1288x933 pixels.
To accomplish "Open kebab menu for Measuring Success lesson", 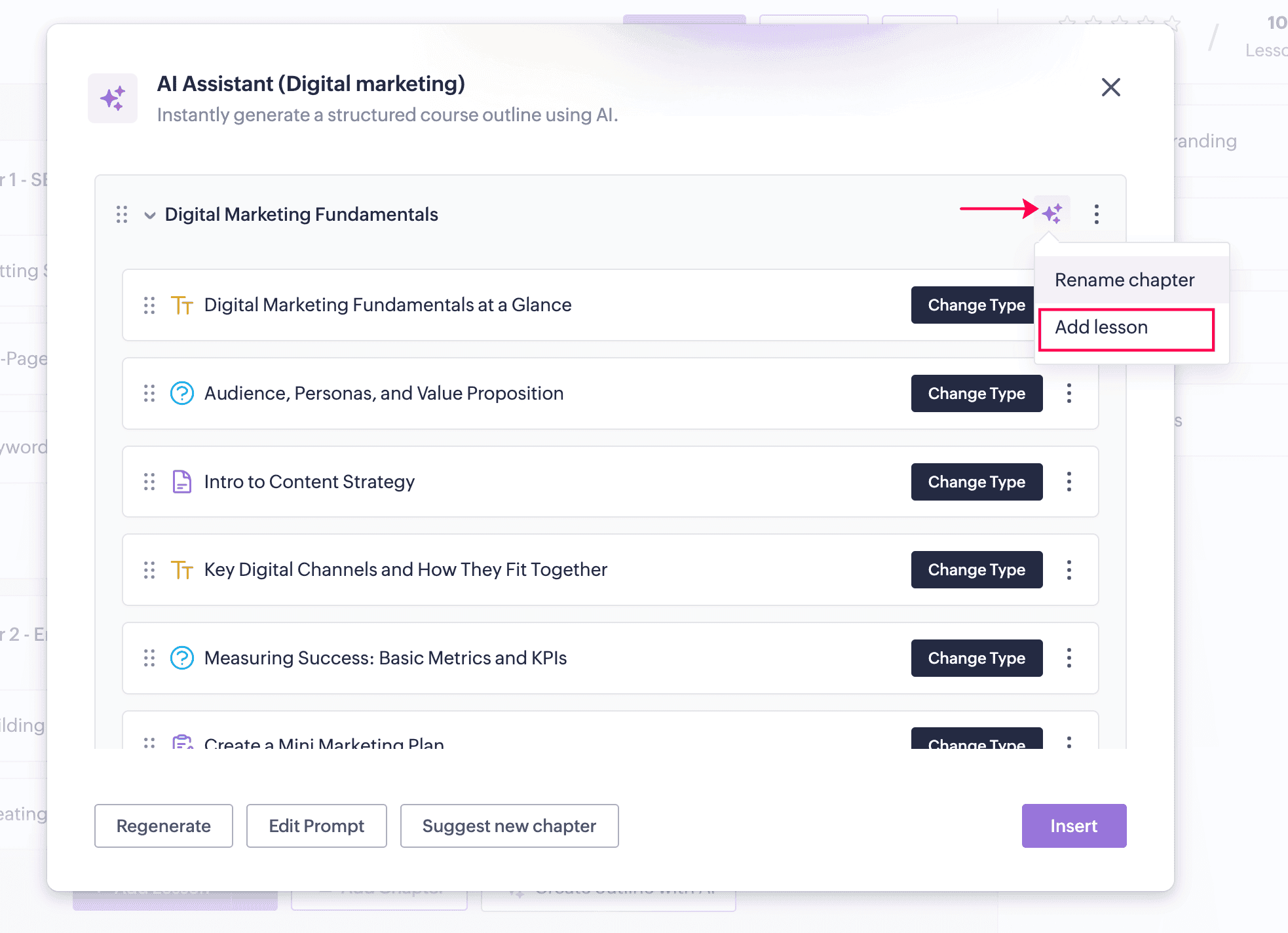I will pos(1069,658).
